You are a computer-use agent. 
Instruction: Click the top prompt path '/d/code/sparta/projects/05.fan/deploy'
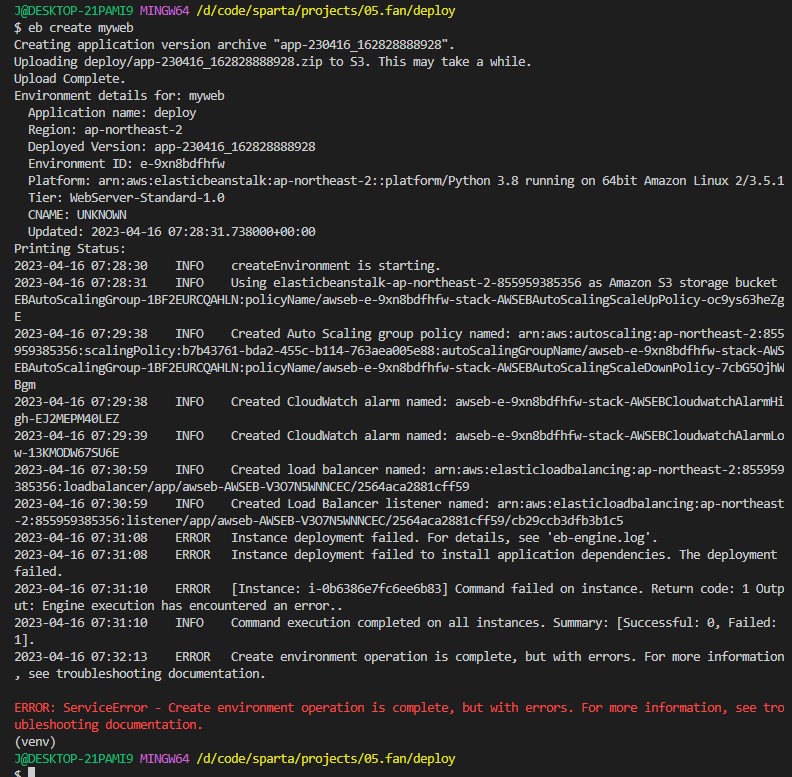coord(326,11)
